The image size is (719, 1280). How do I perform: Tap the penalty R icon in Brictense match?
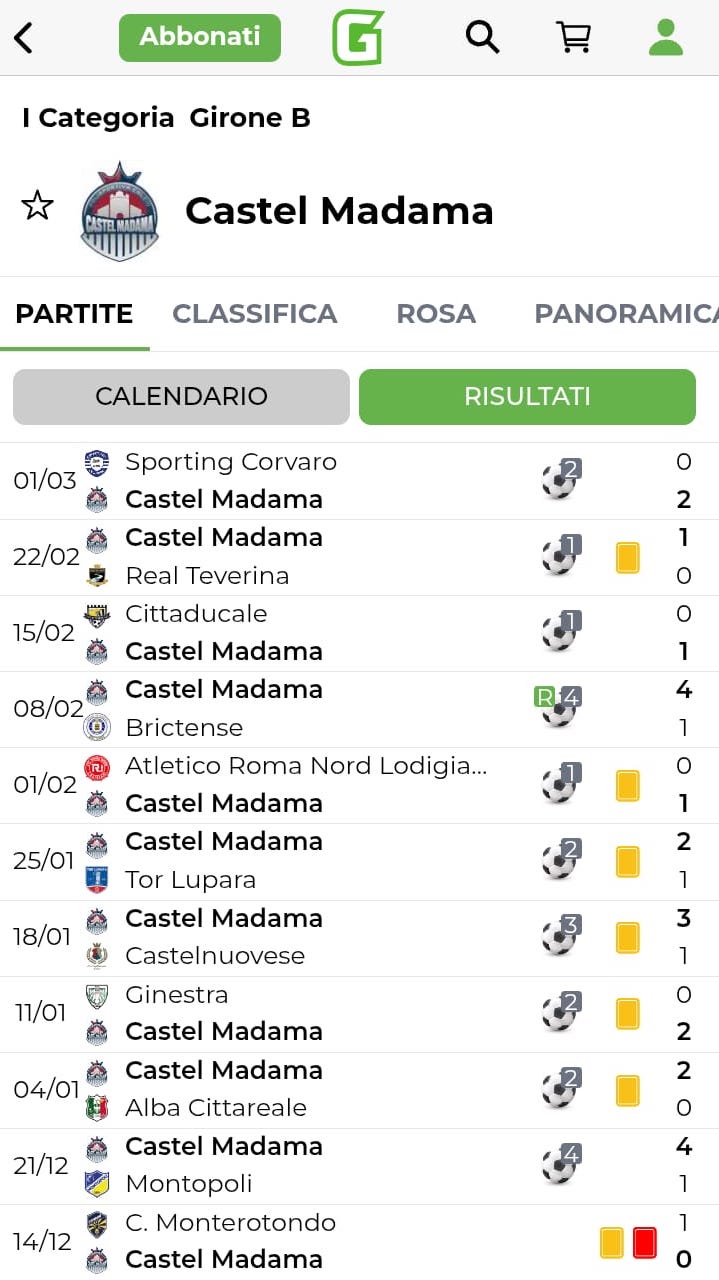pyautogui.click(x=544, y=697)
